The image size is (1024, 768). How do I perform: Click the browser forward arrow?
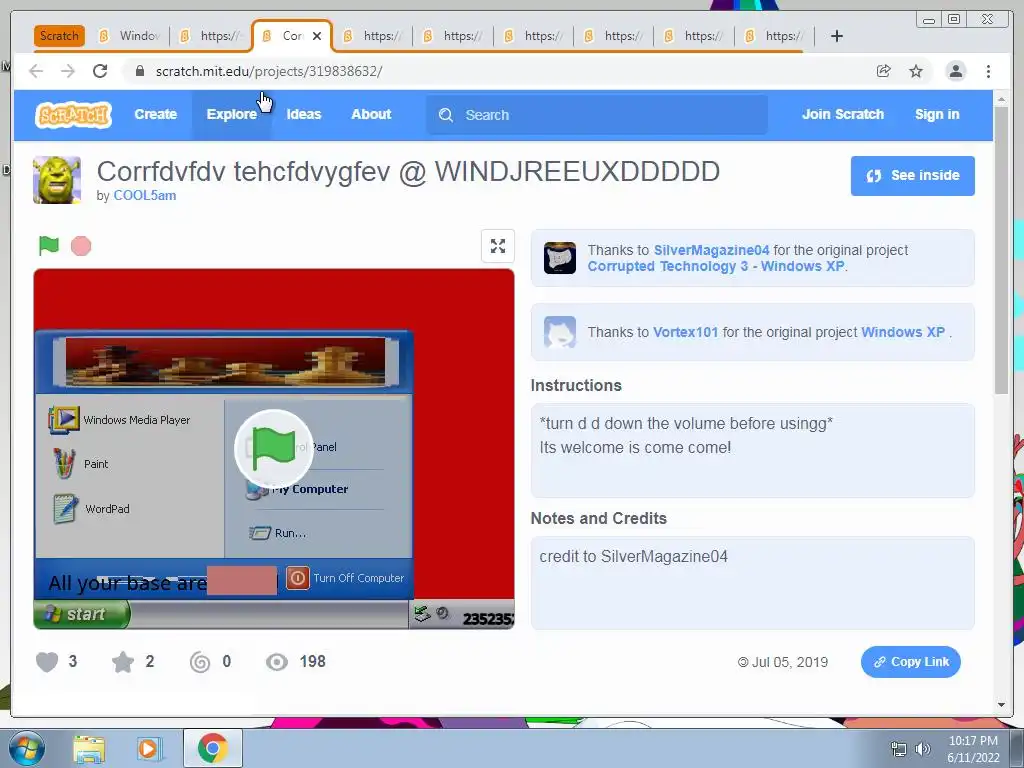click(68, 71)
